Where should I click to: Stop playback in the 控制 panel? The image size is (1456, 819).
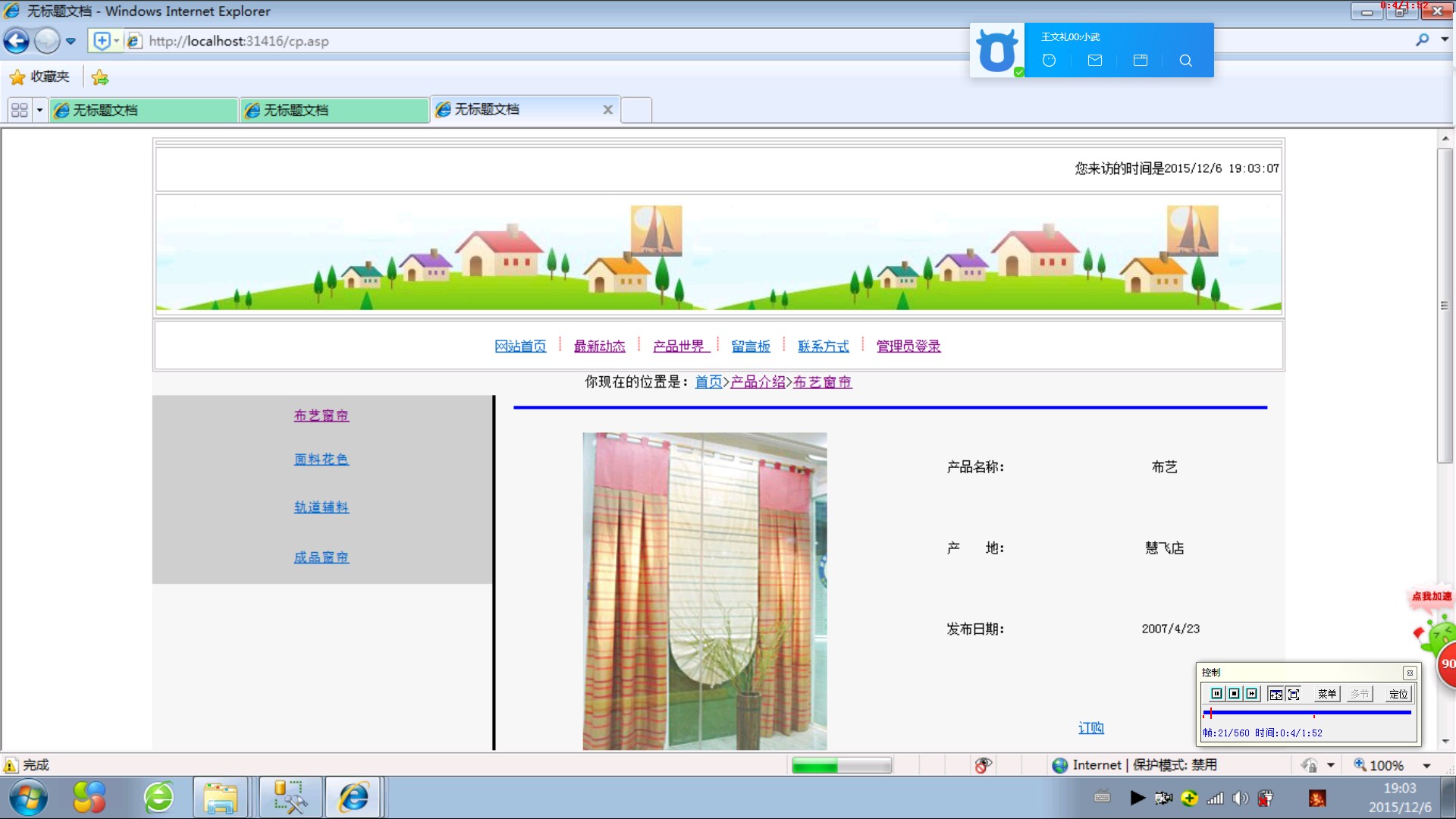click(x=1234, y=694)
